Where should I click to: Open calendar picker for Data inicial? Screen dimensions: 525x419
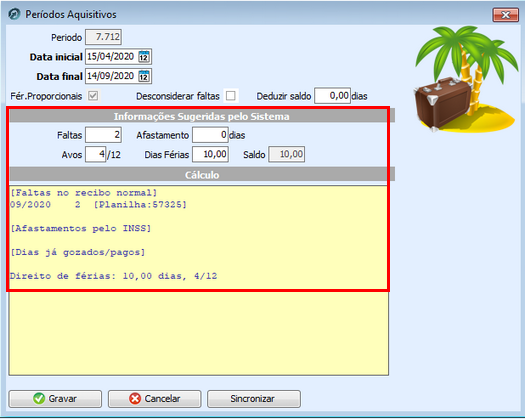(x=144, y=57)
